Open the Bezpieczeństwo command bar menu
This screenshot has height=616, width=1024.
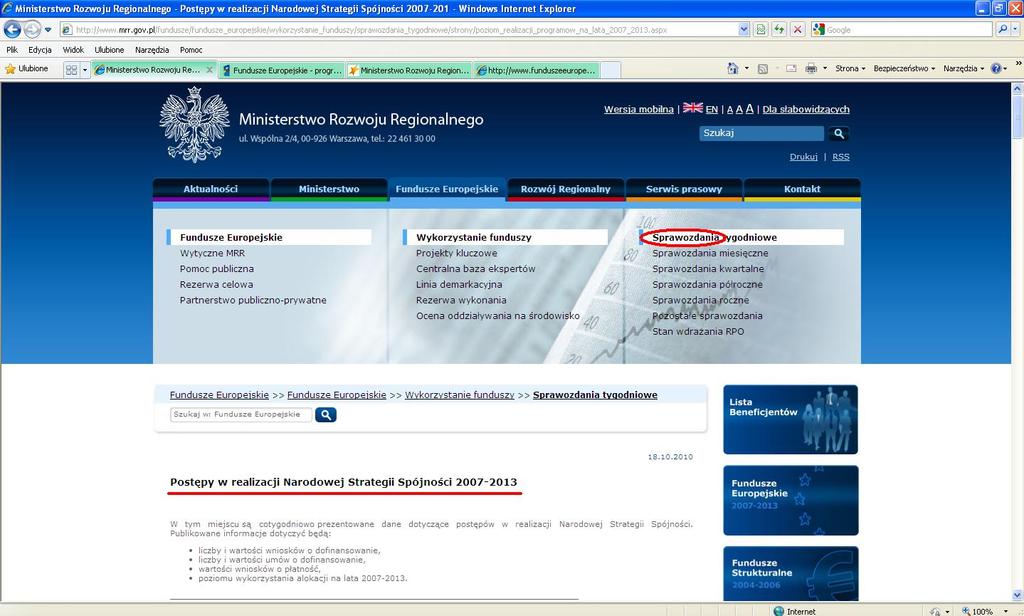click(904, 68)
